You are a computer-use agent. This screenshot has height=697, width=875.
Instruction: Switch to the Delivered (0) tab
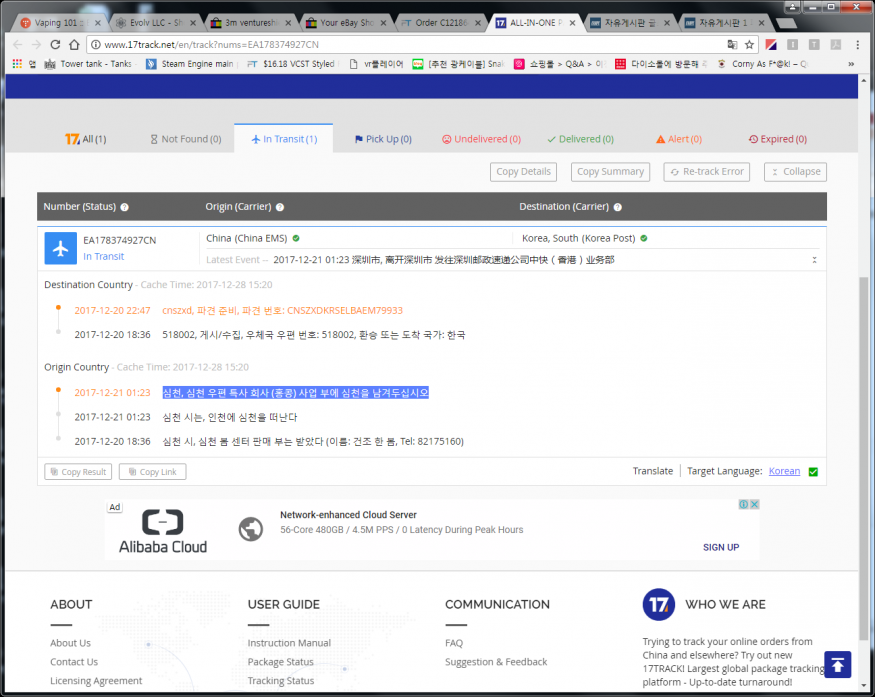point(580,139)
